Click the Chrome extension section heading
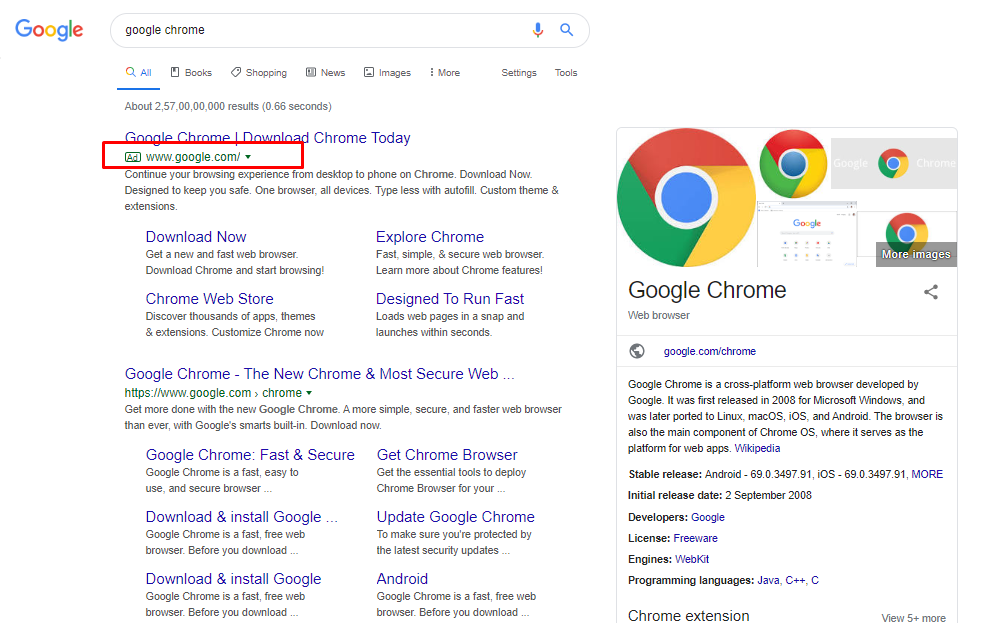Screen dimensions: 999x623 pos(689,615)
